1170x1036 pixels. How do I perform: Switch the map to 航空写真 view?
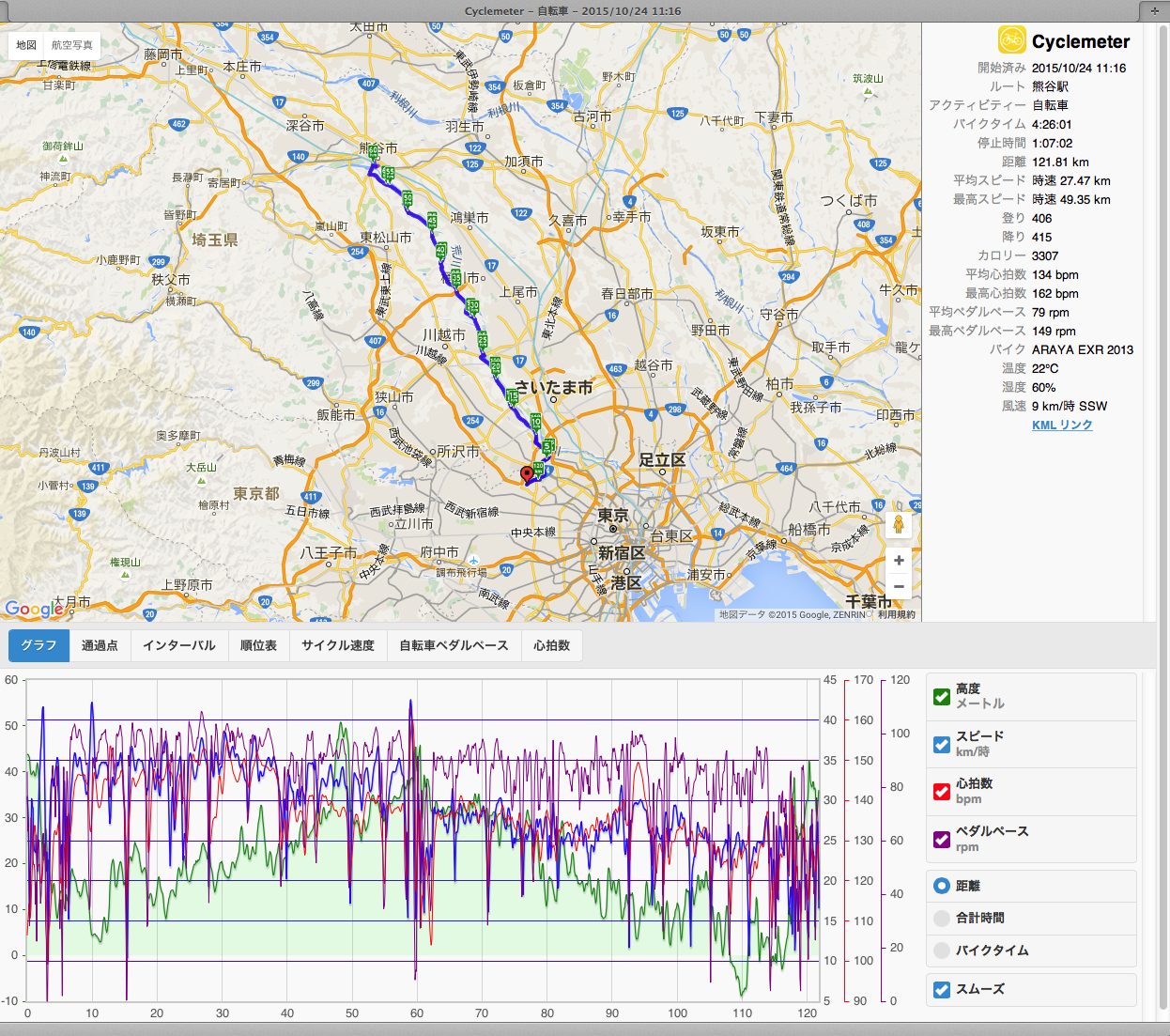(72, 45)
